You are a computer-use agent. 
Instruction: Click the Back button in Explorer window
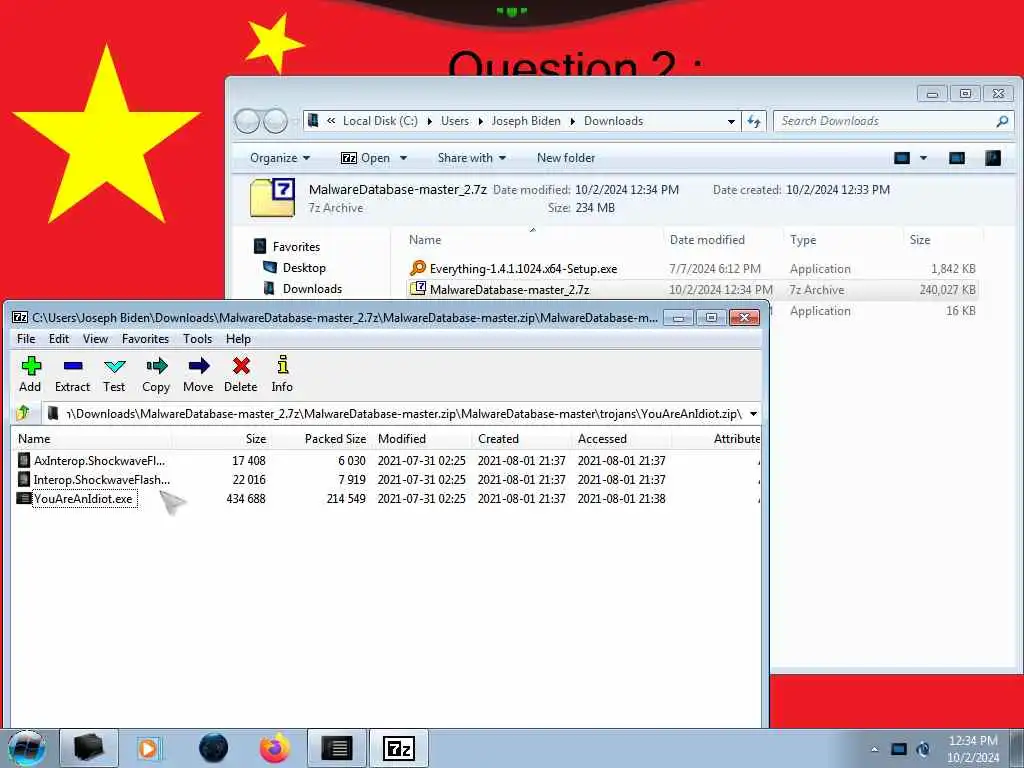click(x=248, y=121)
